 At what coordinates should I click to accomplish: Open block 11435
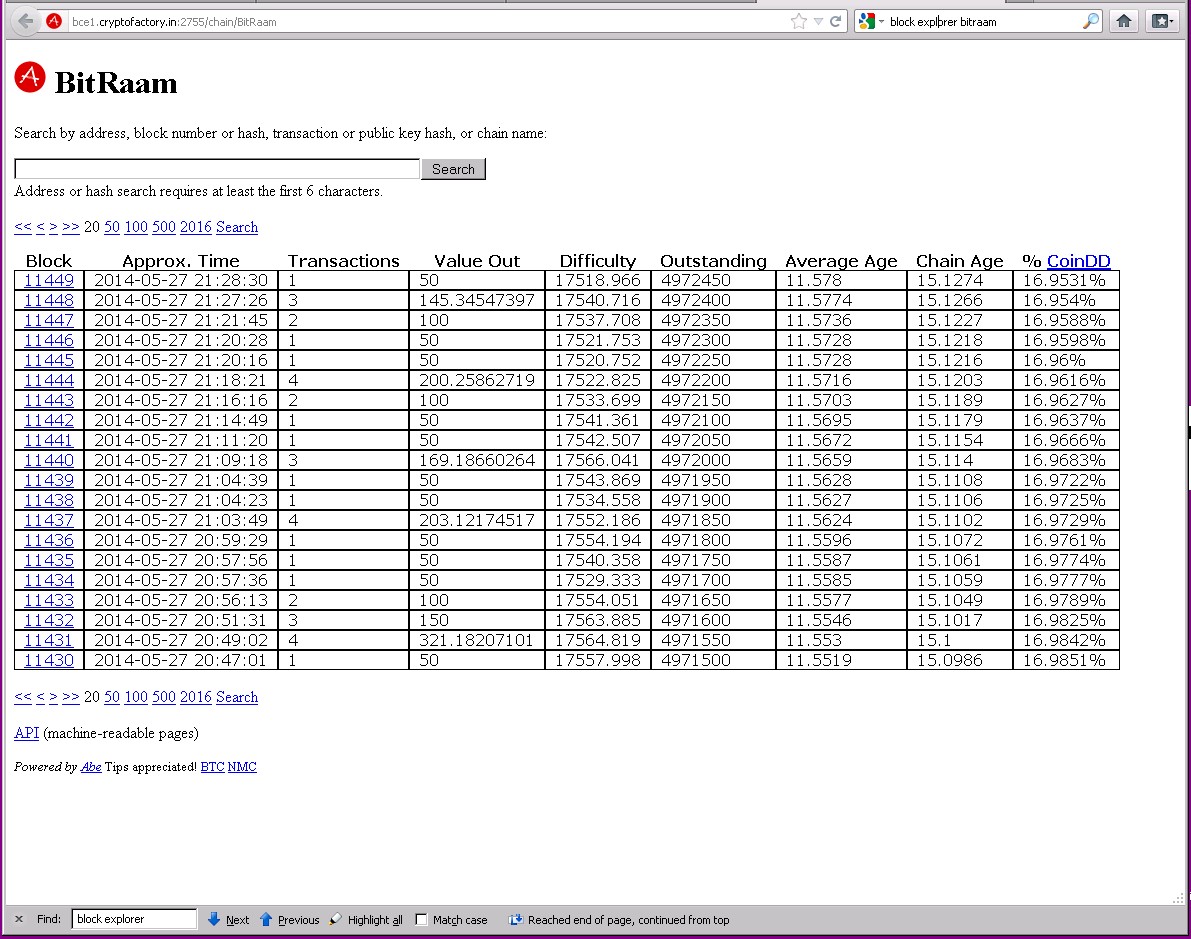49,560
